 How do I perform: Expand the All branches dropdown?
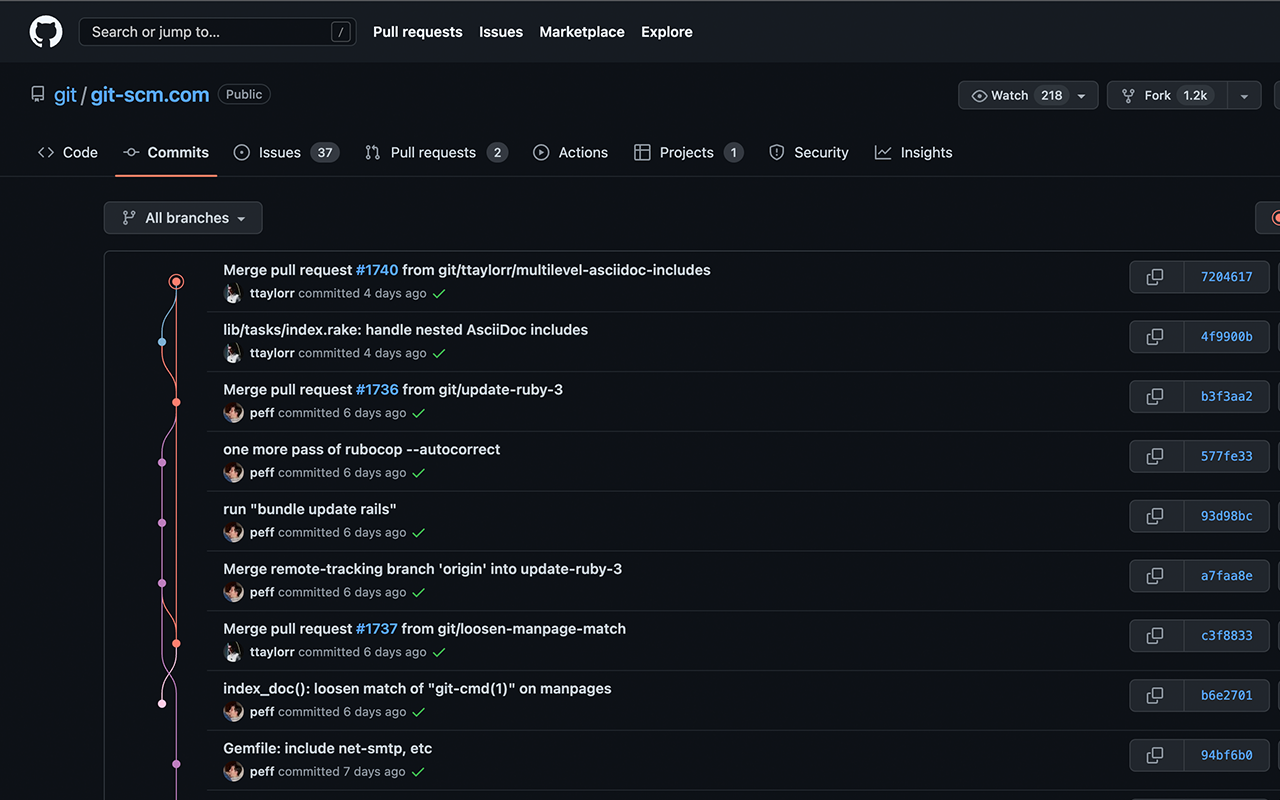pyautogui.click(x=183, y=218)
